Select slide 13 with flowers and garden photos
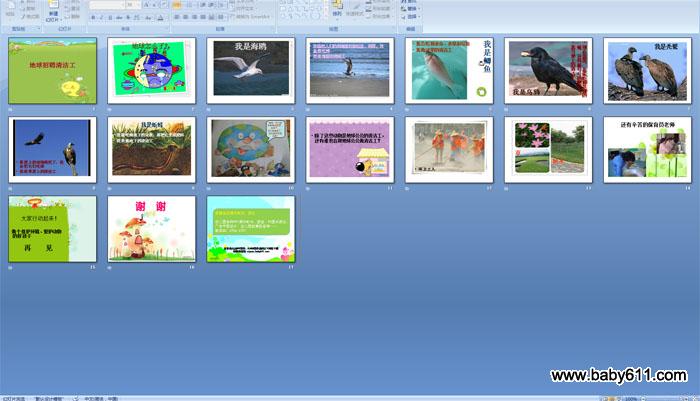The image size is (700, 401). [x=548, y=150]
